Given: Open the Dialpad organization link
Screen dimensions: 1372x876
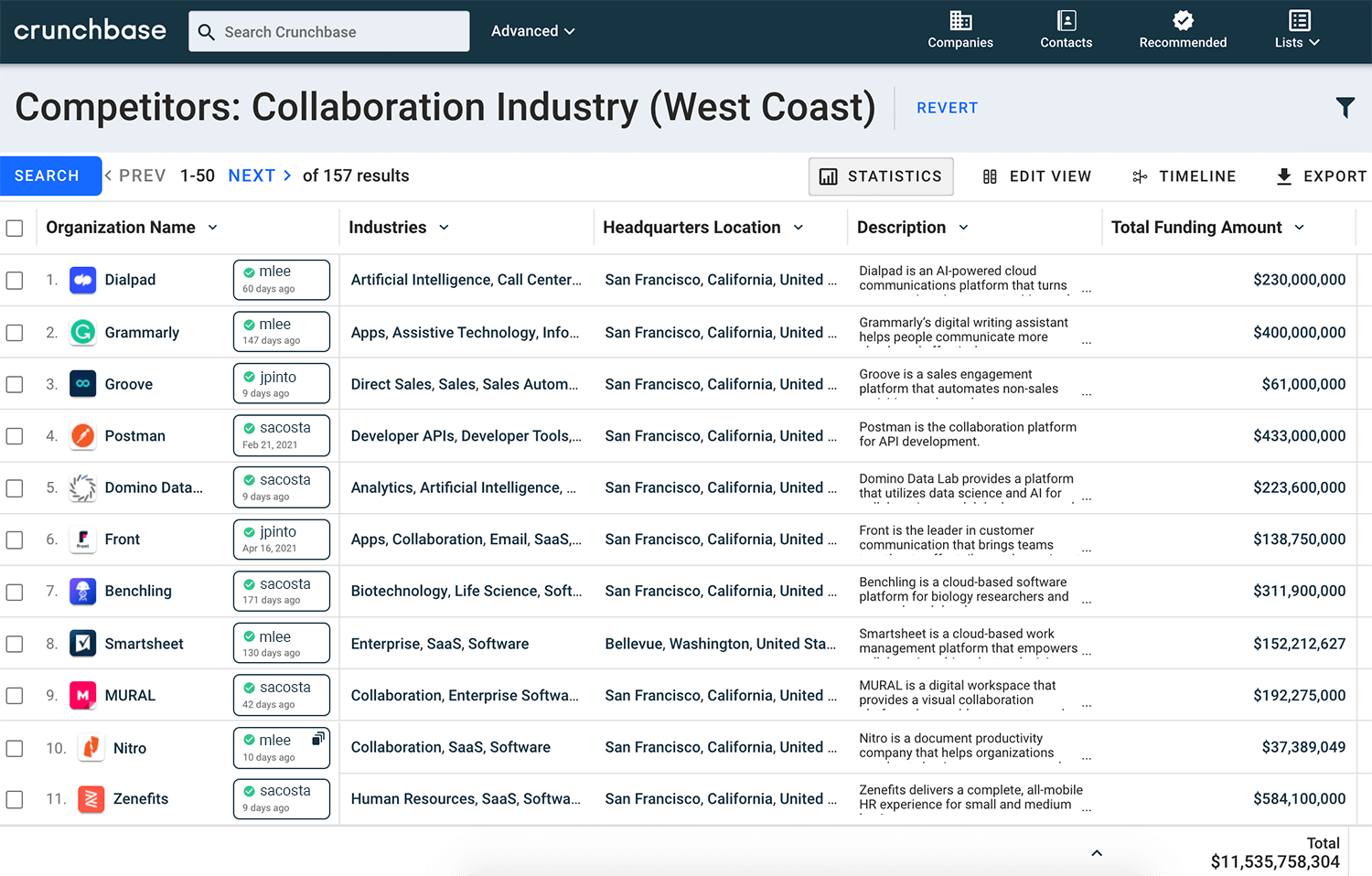Looking at the screenshot, I should click(130, 280).
